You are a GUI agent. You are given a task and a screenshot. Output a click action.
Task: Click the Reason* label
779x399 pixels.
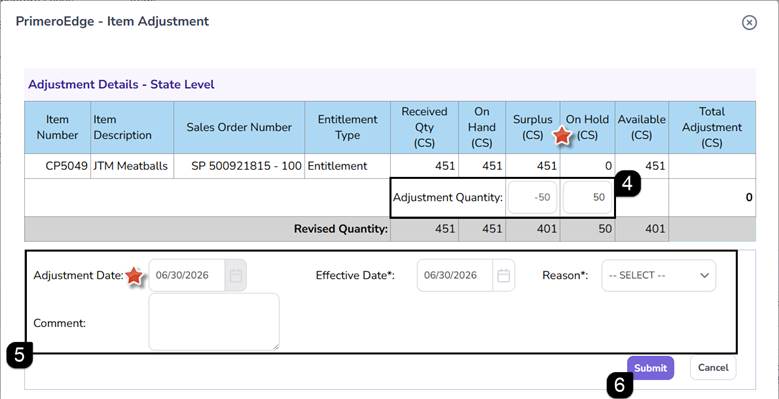tap(565, 275)
